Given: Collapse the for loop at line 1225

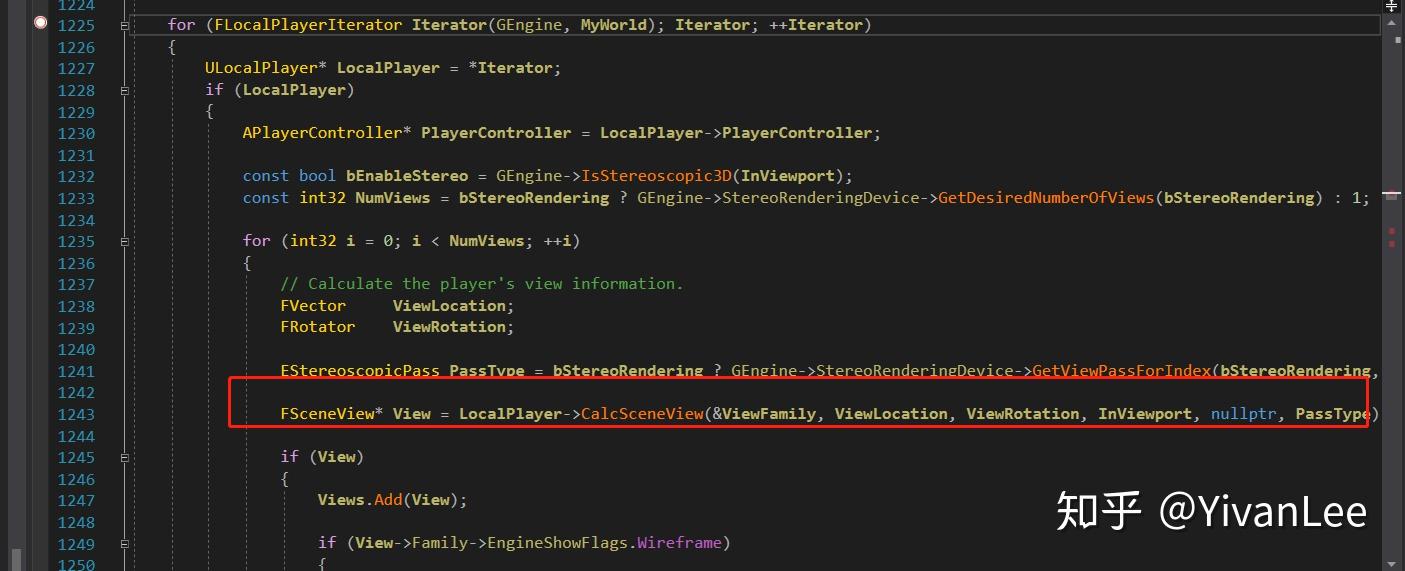Looking at the screenshot, I should coord(124,26).
